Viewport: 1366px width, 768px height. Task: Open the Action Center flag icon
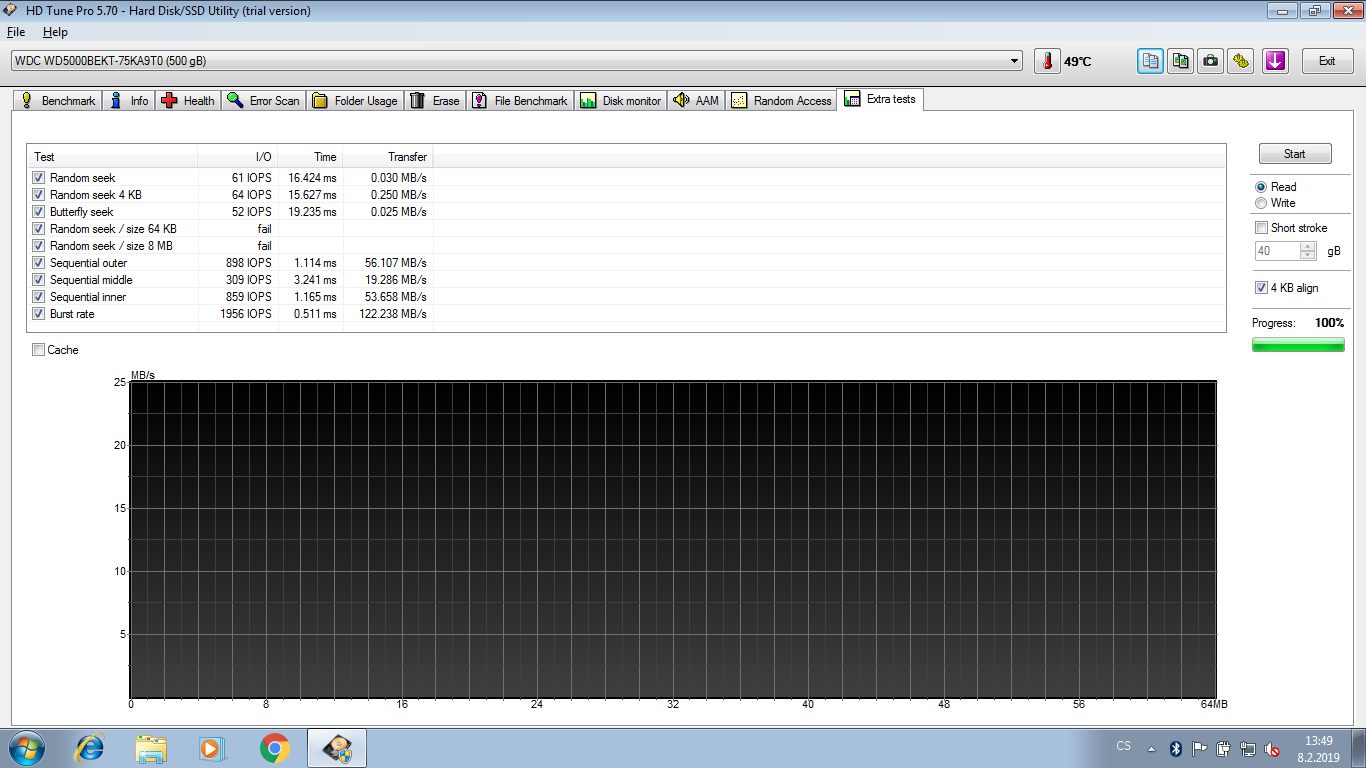pyautogui.click(x=1200, y=749)
